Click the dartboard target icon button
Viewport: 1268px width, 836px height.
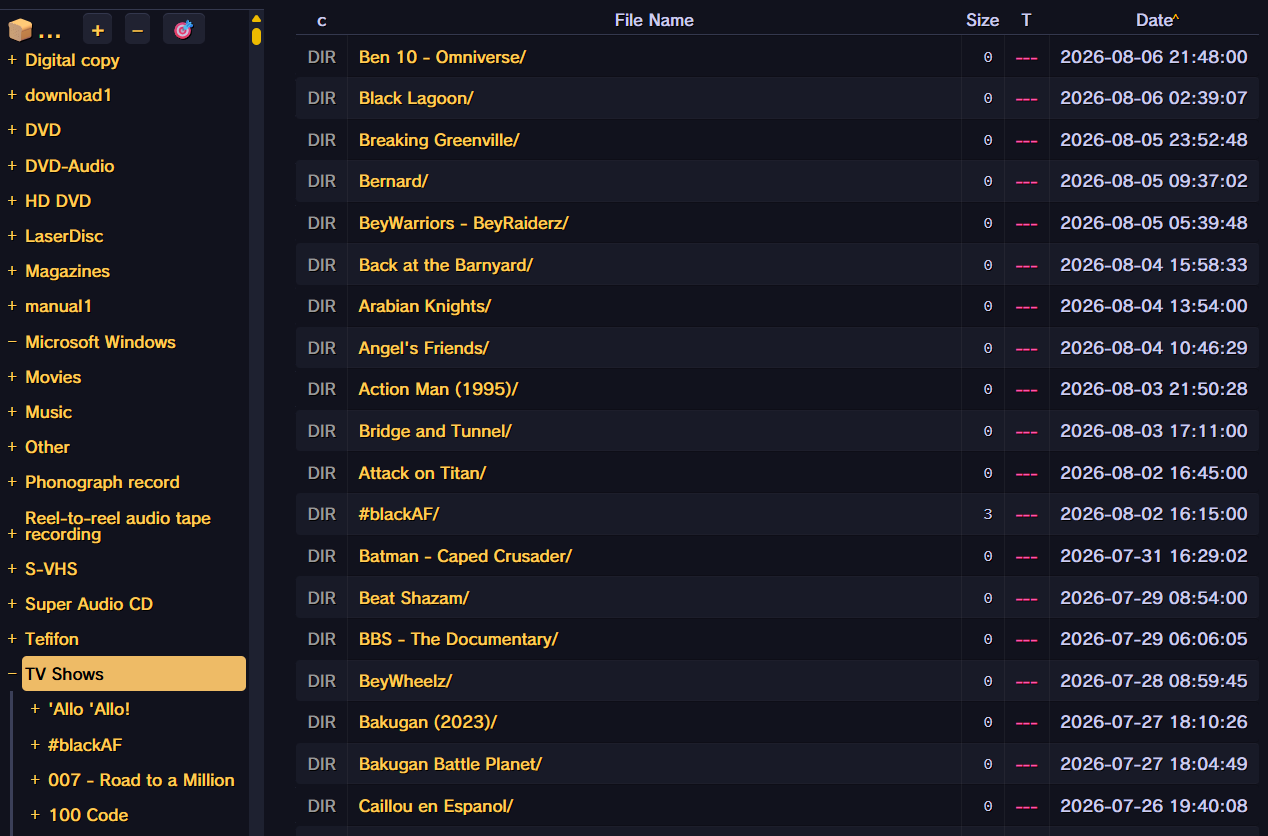click(183, 30)
